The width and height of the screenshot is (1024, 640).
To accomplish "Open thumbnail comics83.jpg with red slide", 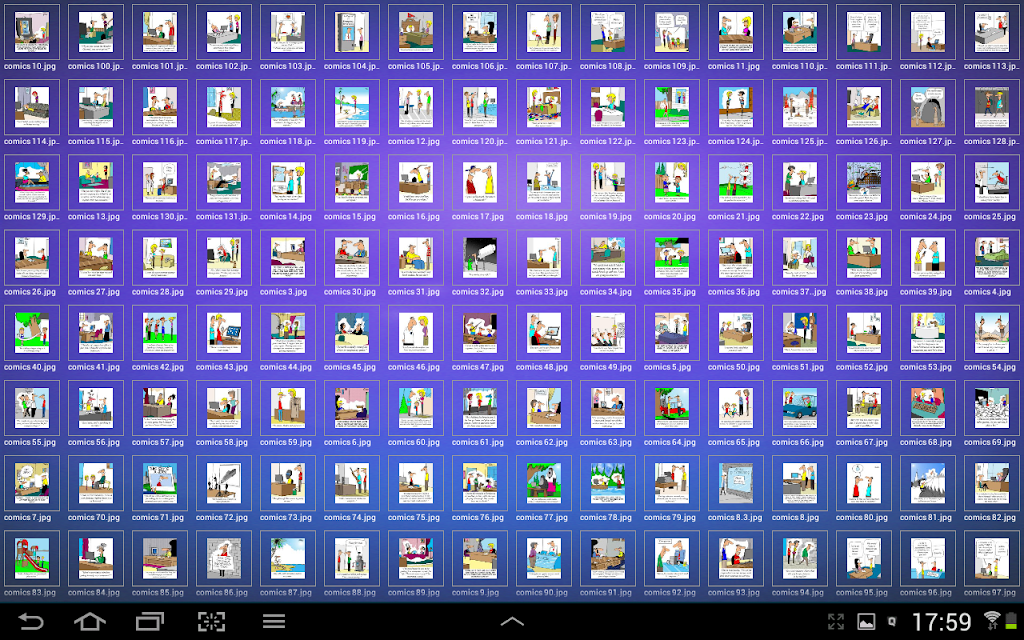I will tap(31, 558).
